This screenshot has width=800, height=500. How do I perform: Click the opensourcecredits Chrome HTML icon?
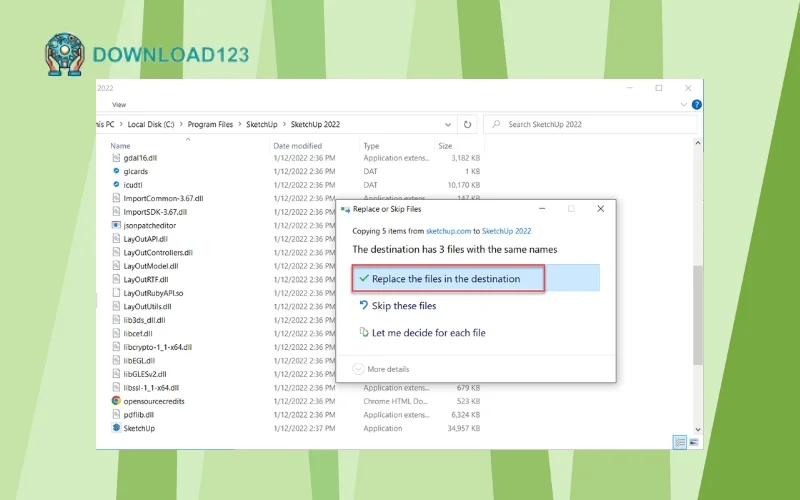point(116,401)
